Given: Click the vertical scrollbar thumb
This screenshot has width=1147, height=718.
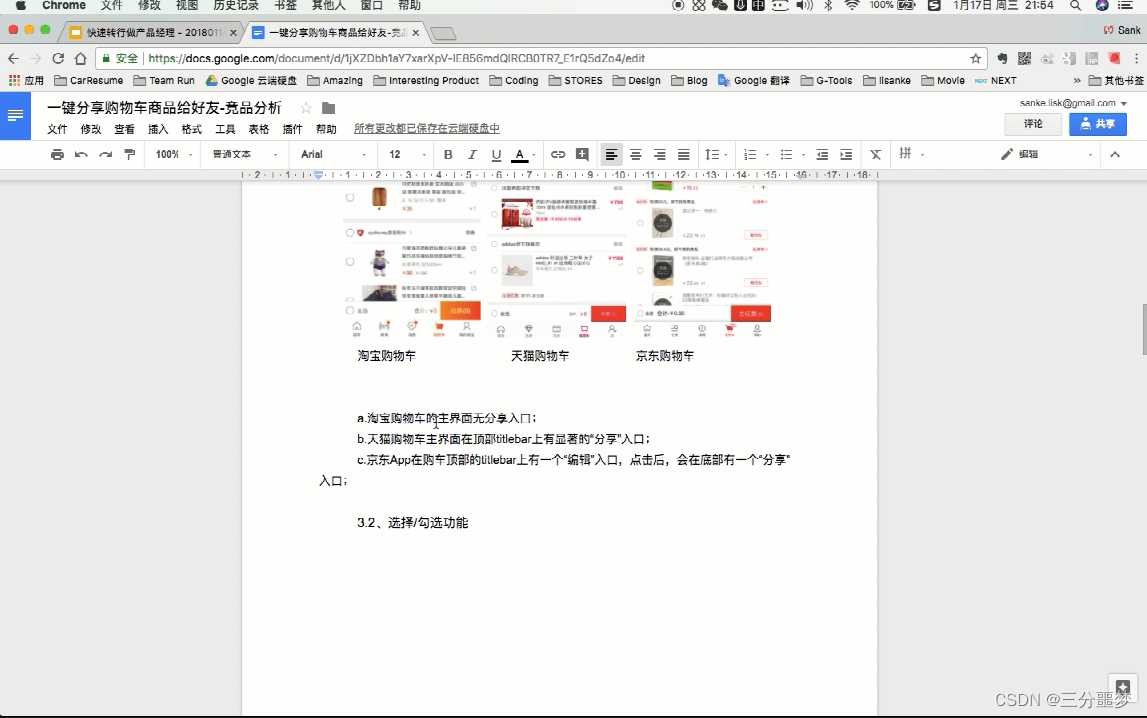Looking at the screenshot, I should pyautogui.click(x=1143, y=330).
